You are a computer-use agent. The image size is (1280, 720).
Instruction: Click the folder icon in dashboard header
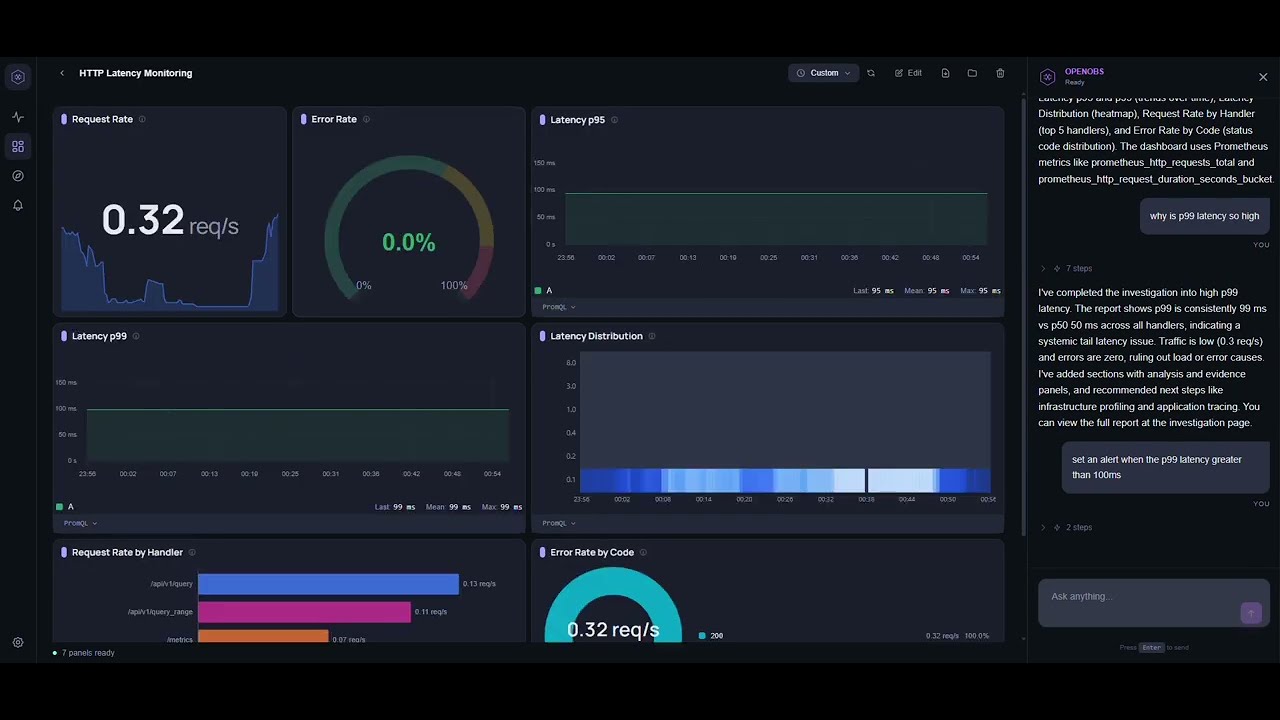972,73
